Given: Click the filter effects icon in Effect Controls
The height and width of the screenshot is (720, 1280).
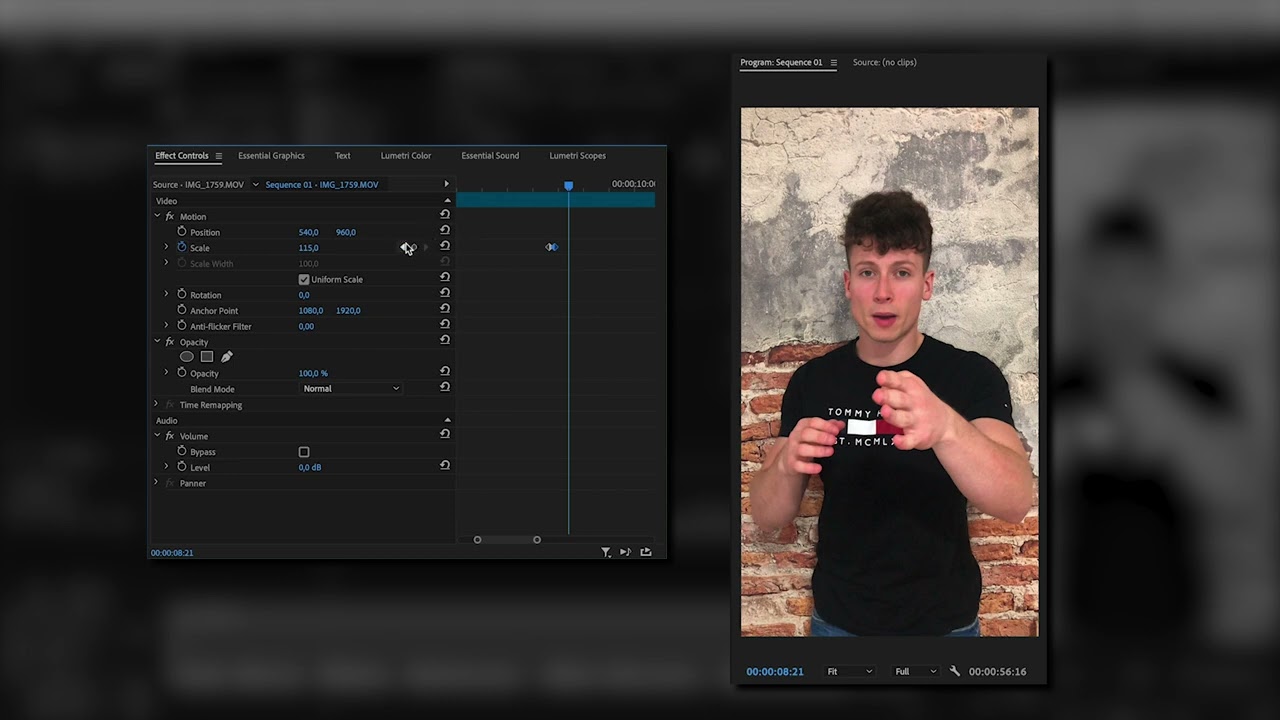Looking at the screenshot, I should (606, 552).
